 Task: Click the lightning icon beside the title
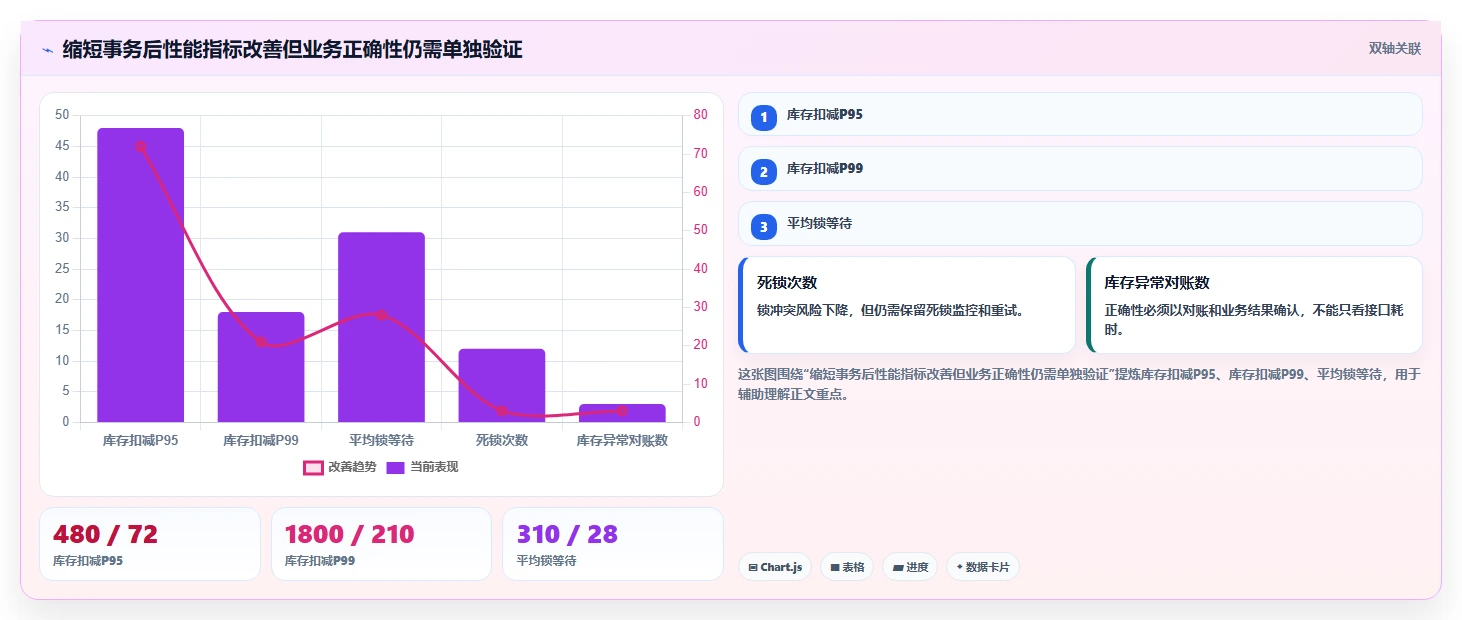[x=47, y=49]
